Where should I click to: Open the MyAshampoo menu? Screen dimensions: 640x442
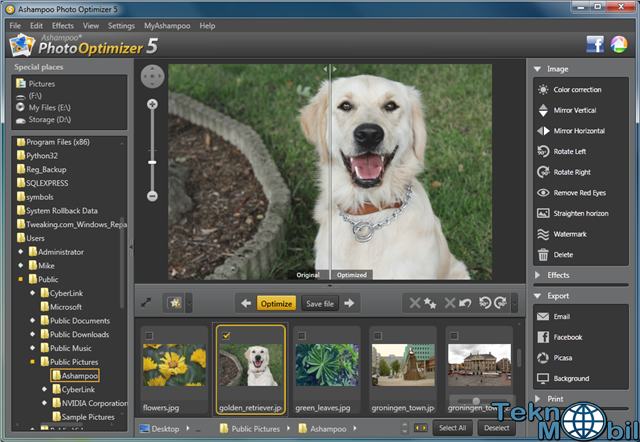tap(167, 26)
